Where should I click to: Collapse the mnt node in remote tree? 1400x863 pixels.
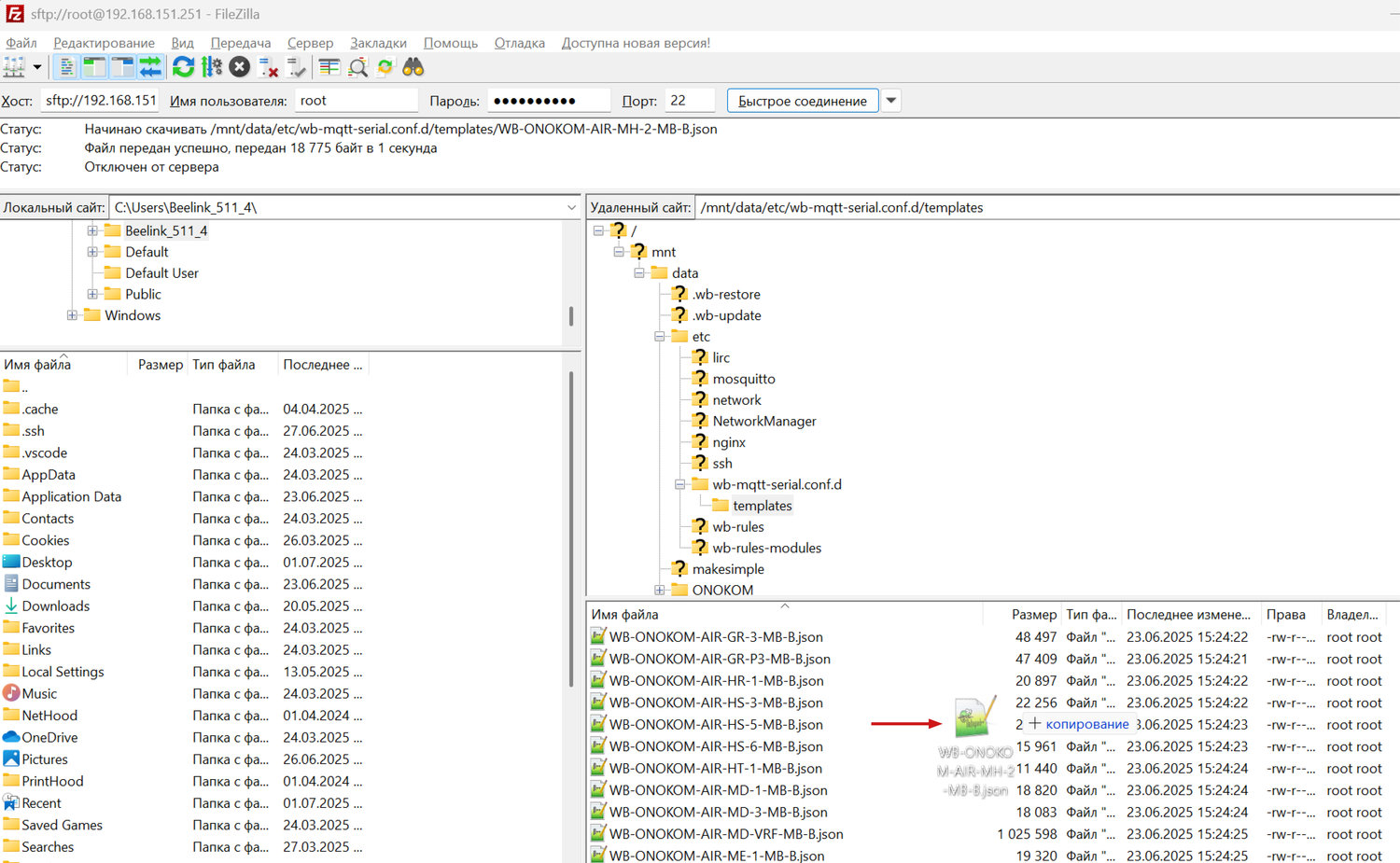click(x=619, y=252)
